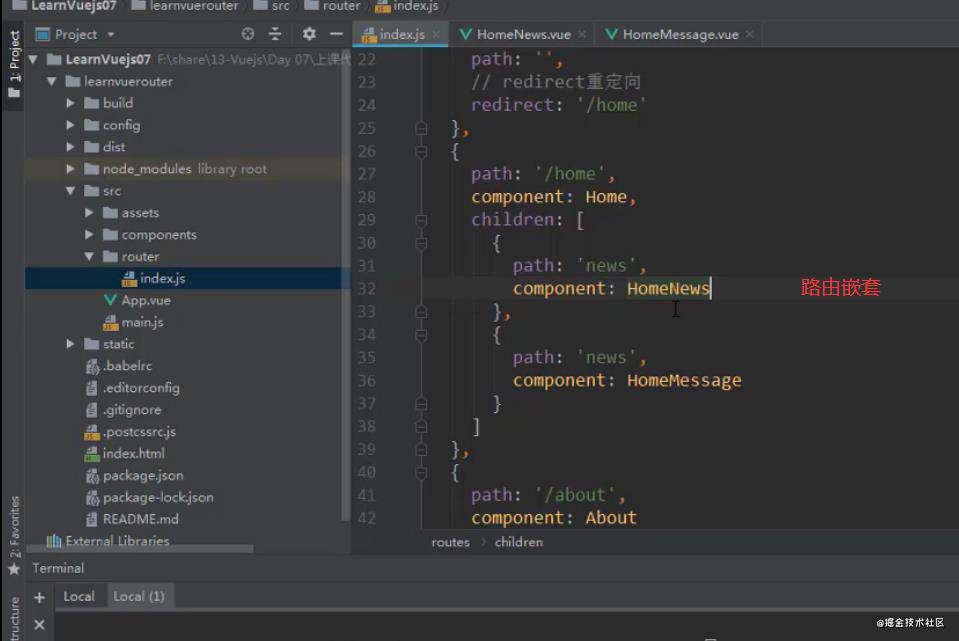Expand the dist folder
Viewport: 959px width, 641px height.
coord(70,147)
